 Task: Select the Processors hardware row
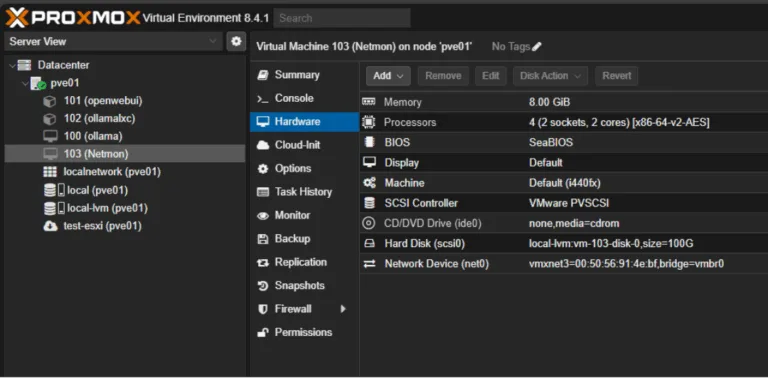pos(564,122)
